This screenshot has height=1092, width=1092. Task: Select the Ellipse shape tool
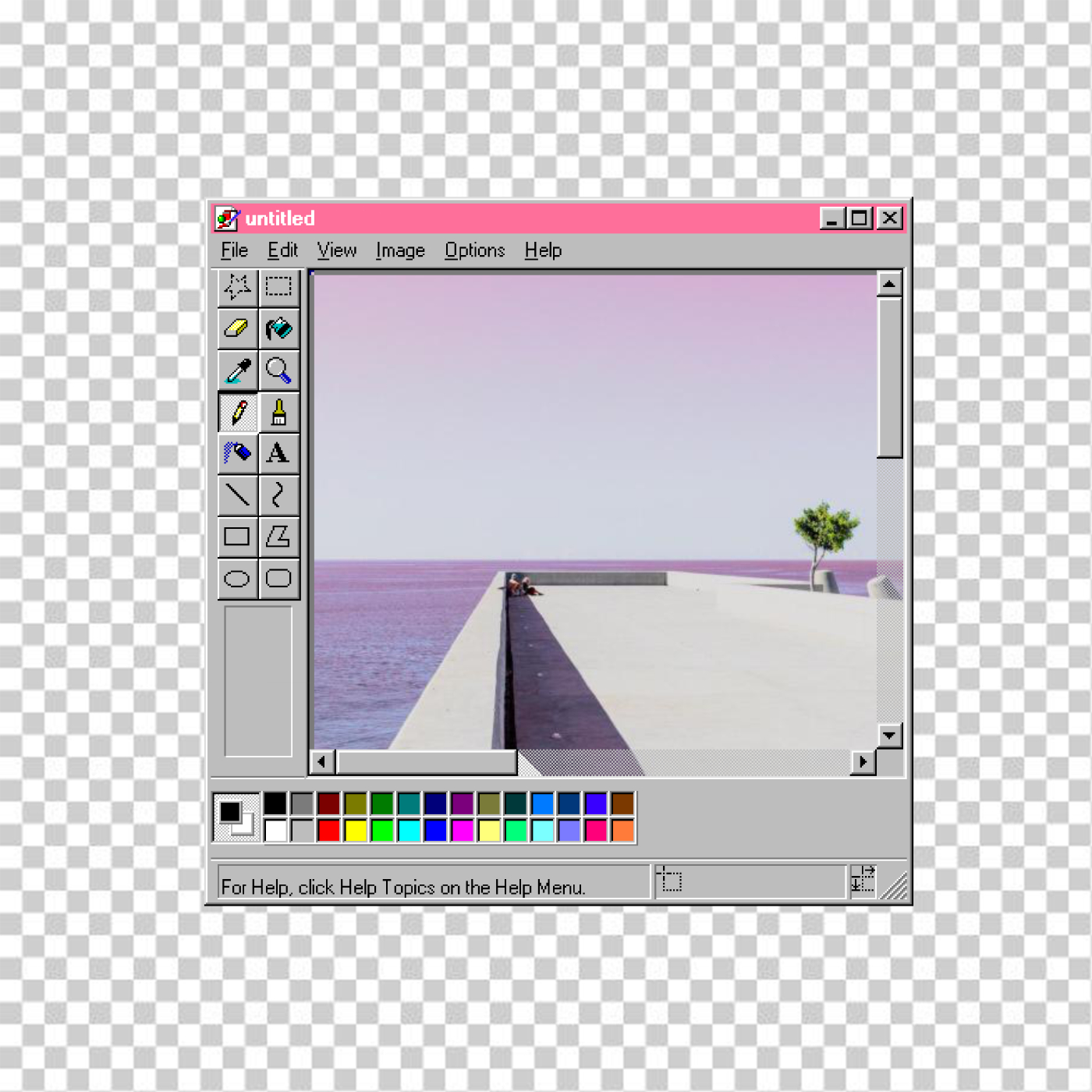pyautogui.click(x=237, y=578)
